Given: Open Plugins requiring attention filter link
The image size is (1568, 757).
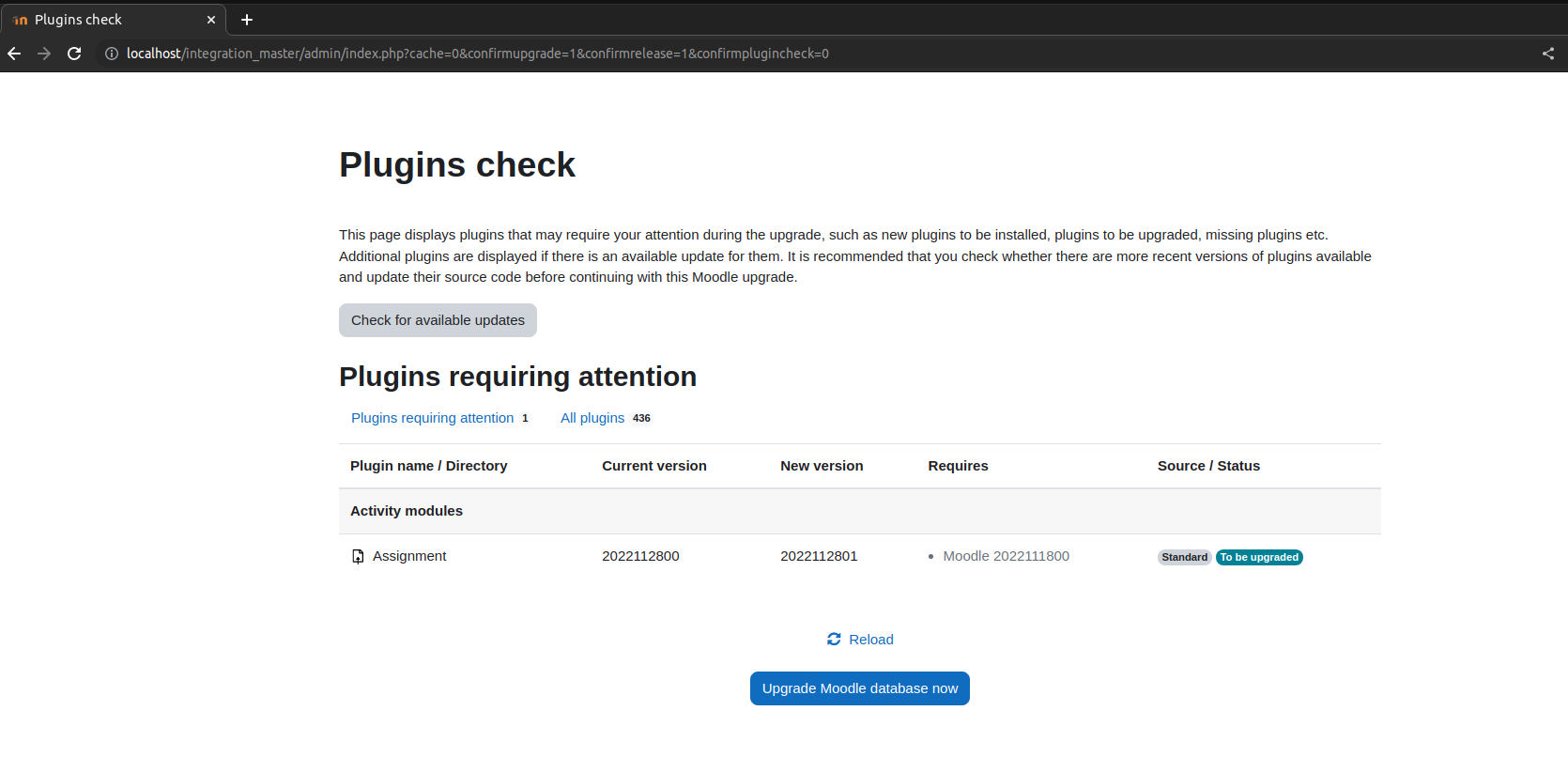Looking at the screenshot, I should (x=433, y=418).
